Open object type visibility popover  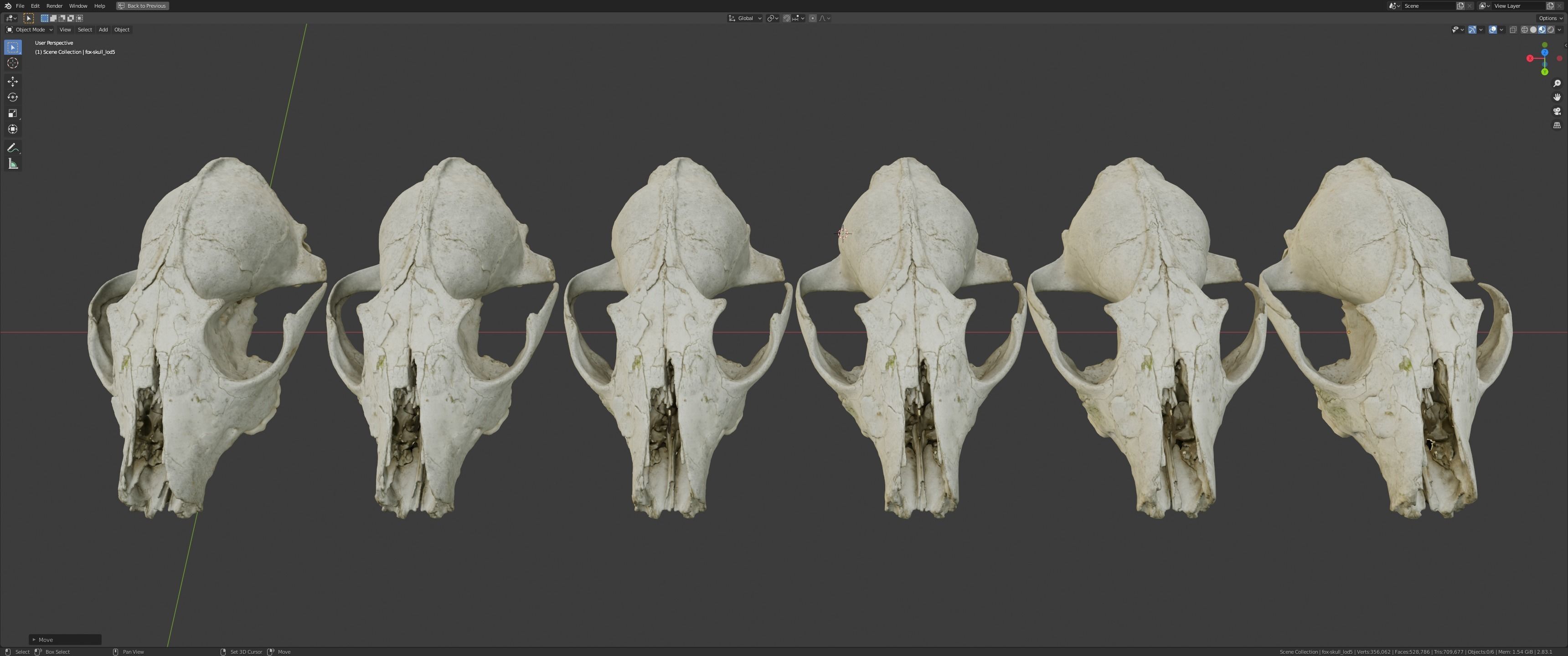point(1457,29)
